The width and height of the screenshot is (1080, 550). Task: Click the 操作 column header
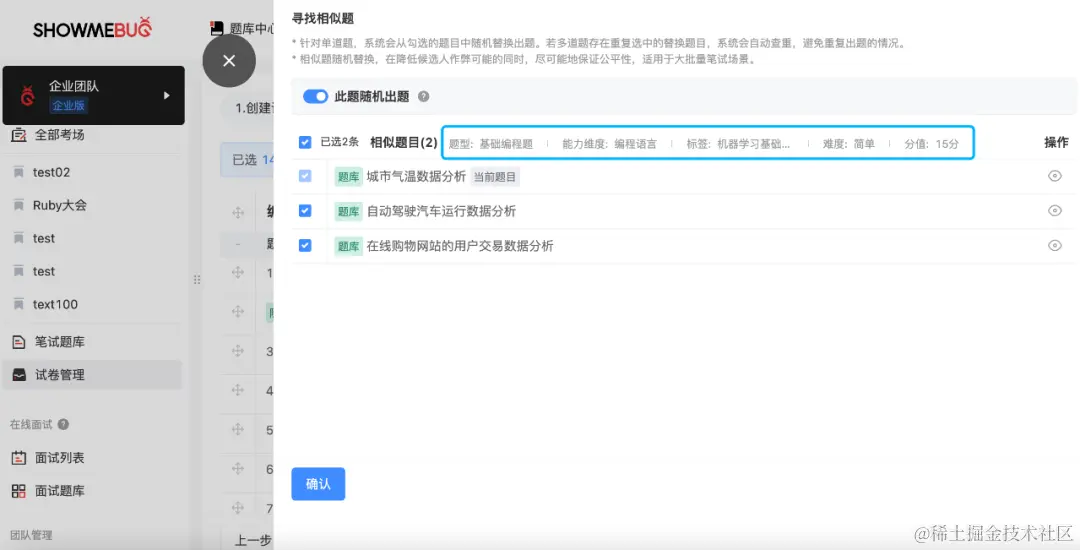(x=1056, y=142)
